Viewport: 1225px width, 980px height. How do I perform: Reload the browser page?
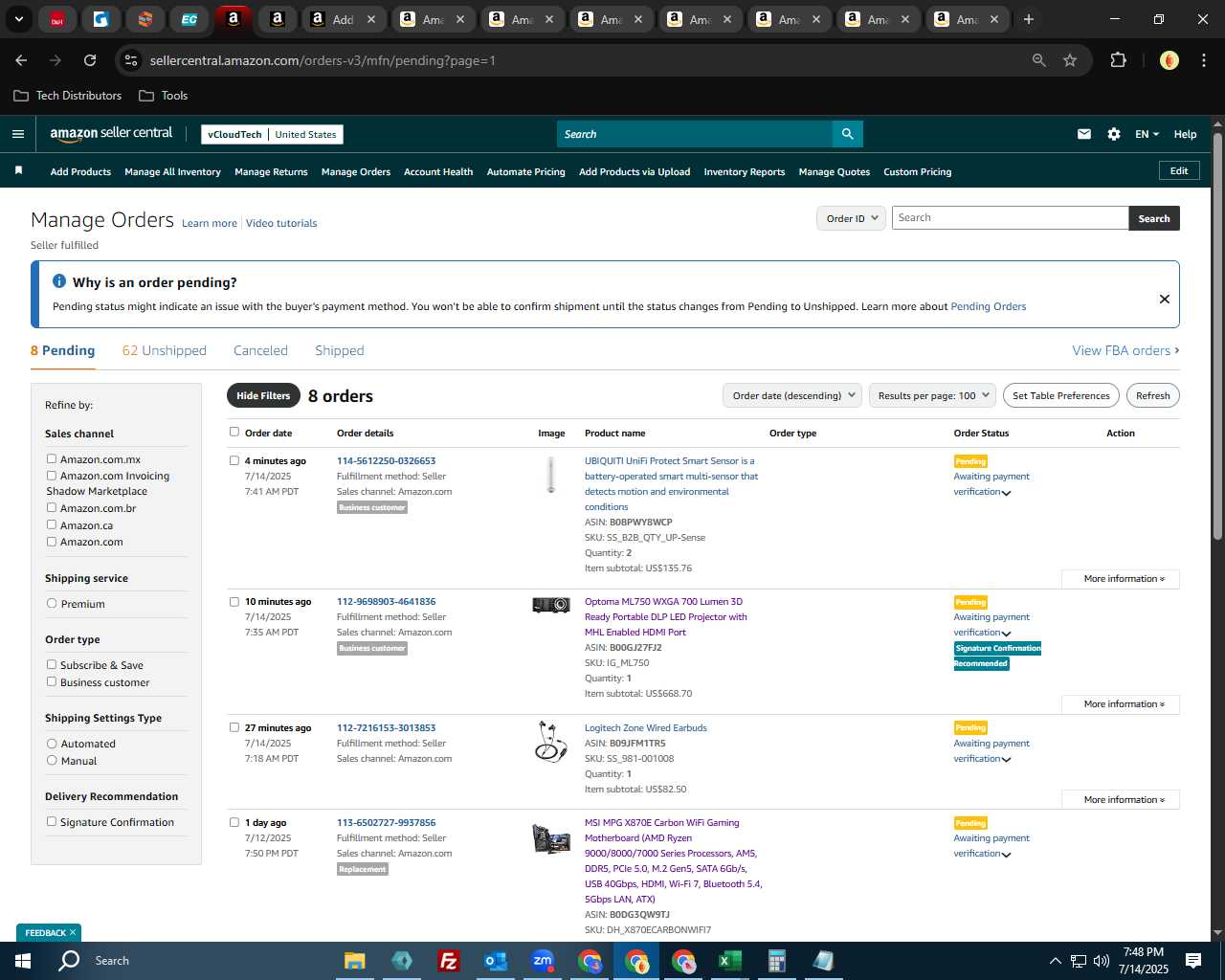coord(90,60)
